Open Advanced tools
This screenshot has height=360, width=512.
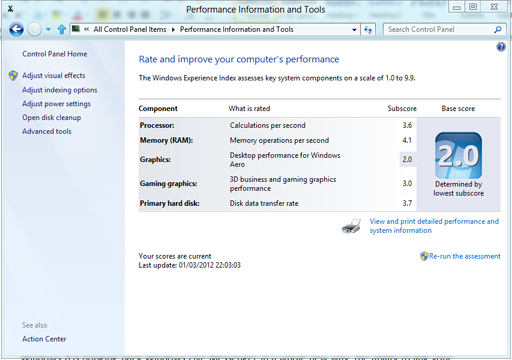[x=47, y=131]
